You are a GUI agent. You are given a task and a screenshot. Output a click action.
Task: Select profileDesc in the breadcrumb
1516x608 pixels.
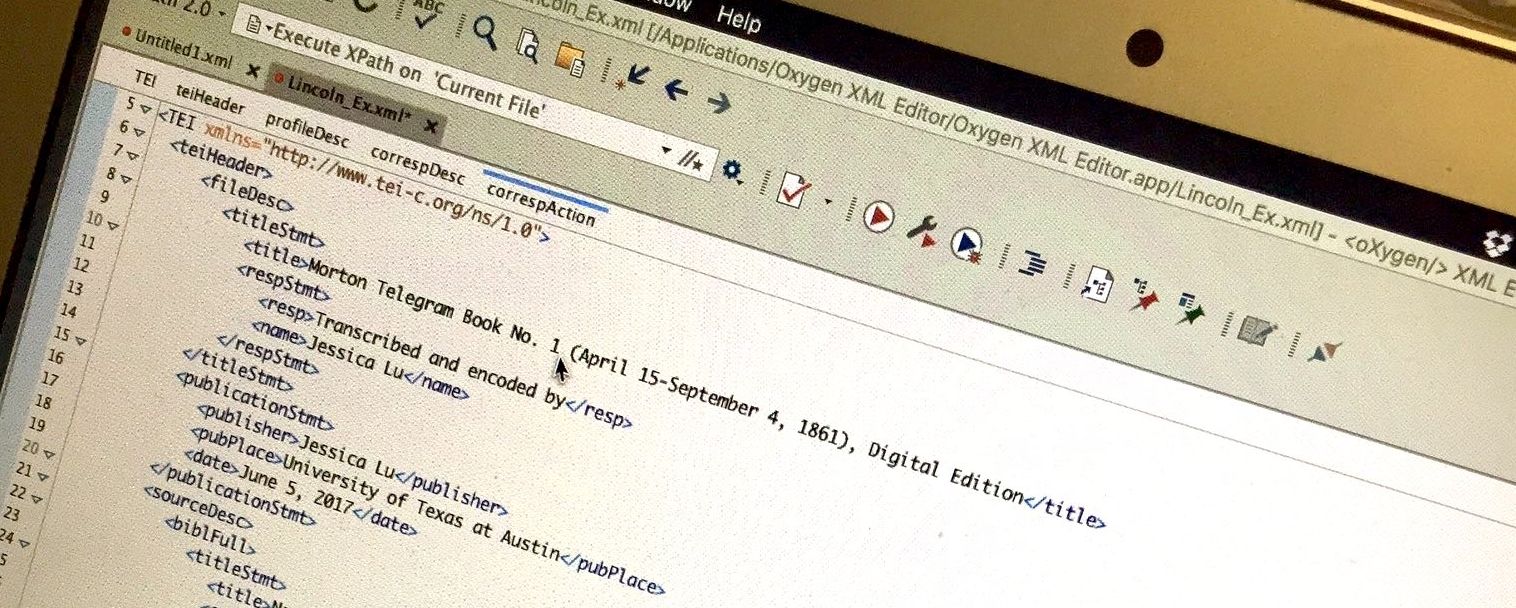[x=307, y=130]
